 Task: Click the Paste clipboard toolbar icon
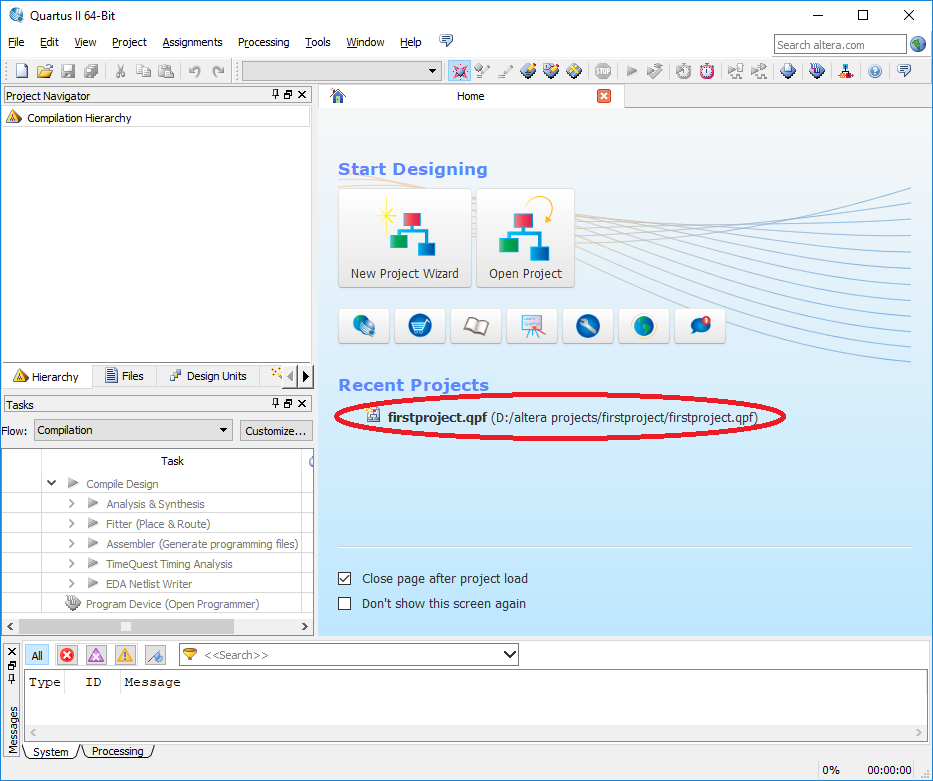tap(166, 71)
